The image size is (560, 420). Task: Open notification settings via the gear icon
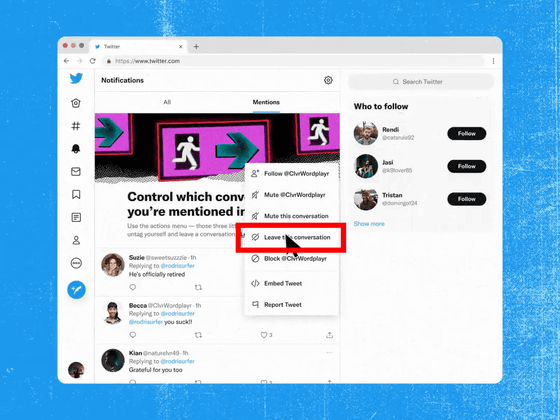(328, 80)
